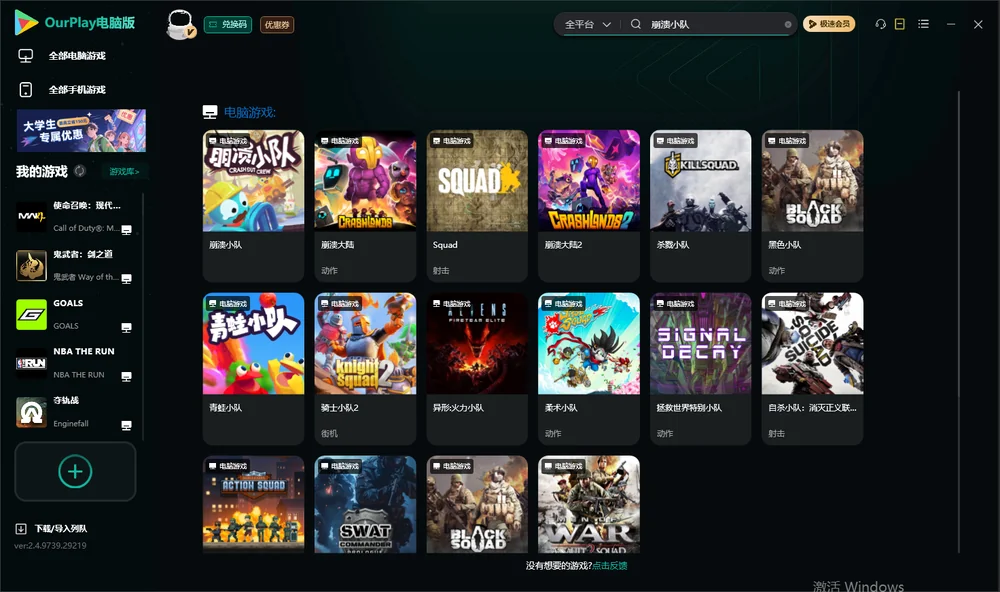Click the phone icon beside 全部手机游戏
Screen dimensions: 1000x592
click(26, 89)
